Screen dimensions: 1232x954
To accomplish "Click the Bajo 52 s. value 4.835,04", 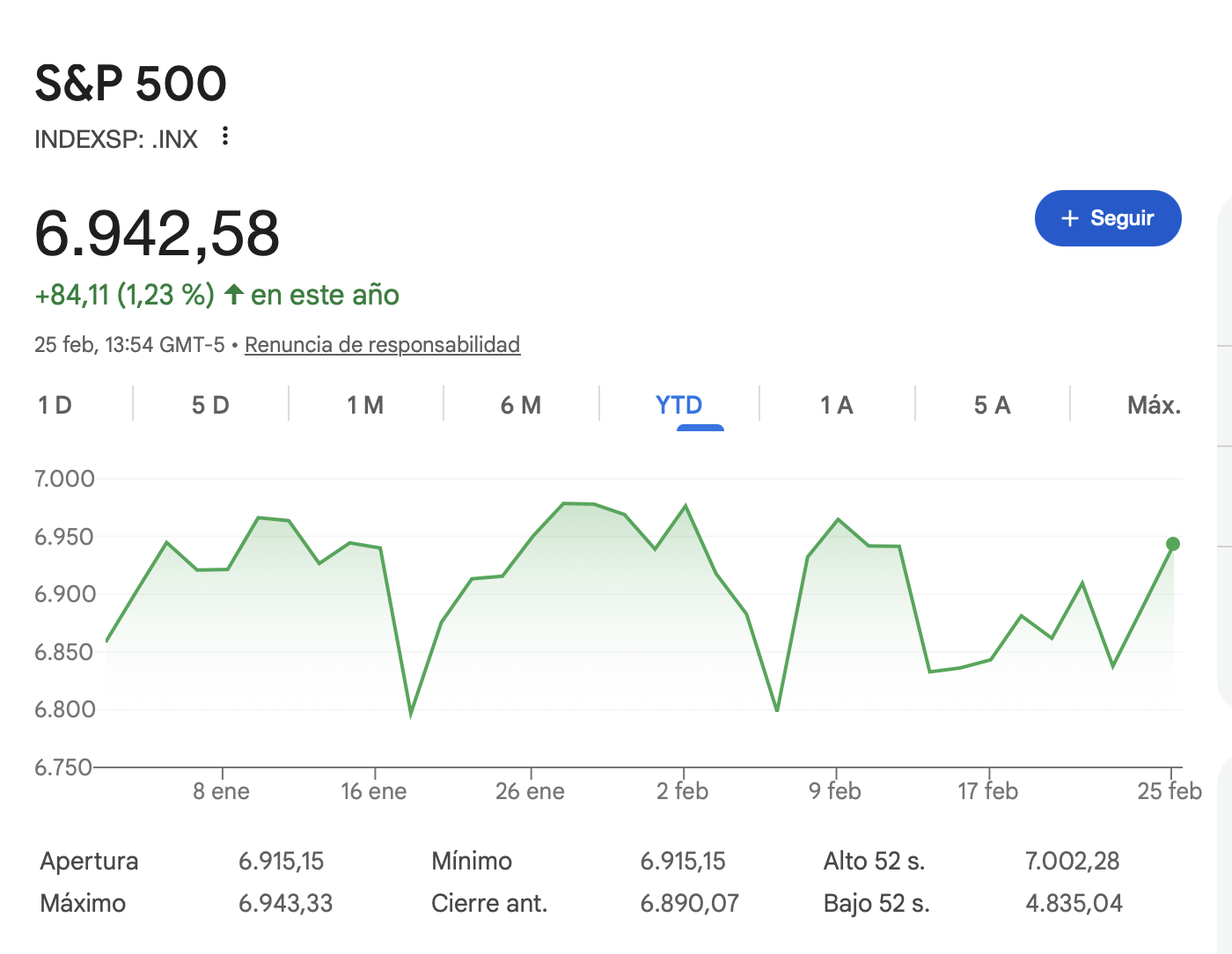I will click(x=1074, y=903).
